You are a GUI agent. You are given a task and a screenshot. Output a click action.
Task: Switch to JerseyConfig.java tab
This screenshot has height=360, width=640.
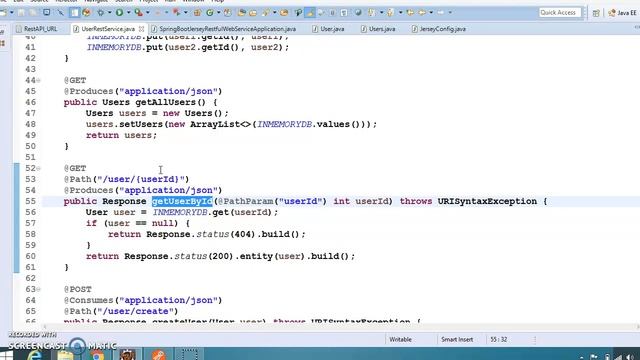[439, 29]
